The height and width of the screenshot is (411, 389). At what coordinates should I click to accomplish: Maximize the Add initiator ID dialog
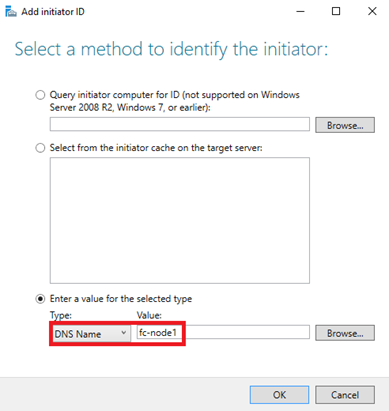click(x=336, y=12)
